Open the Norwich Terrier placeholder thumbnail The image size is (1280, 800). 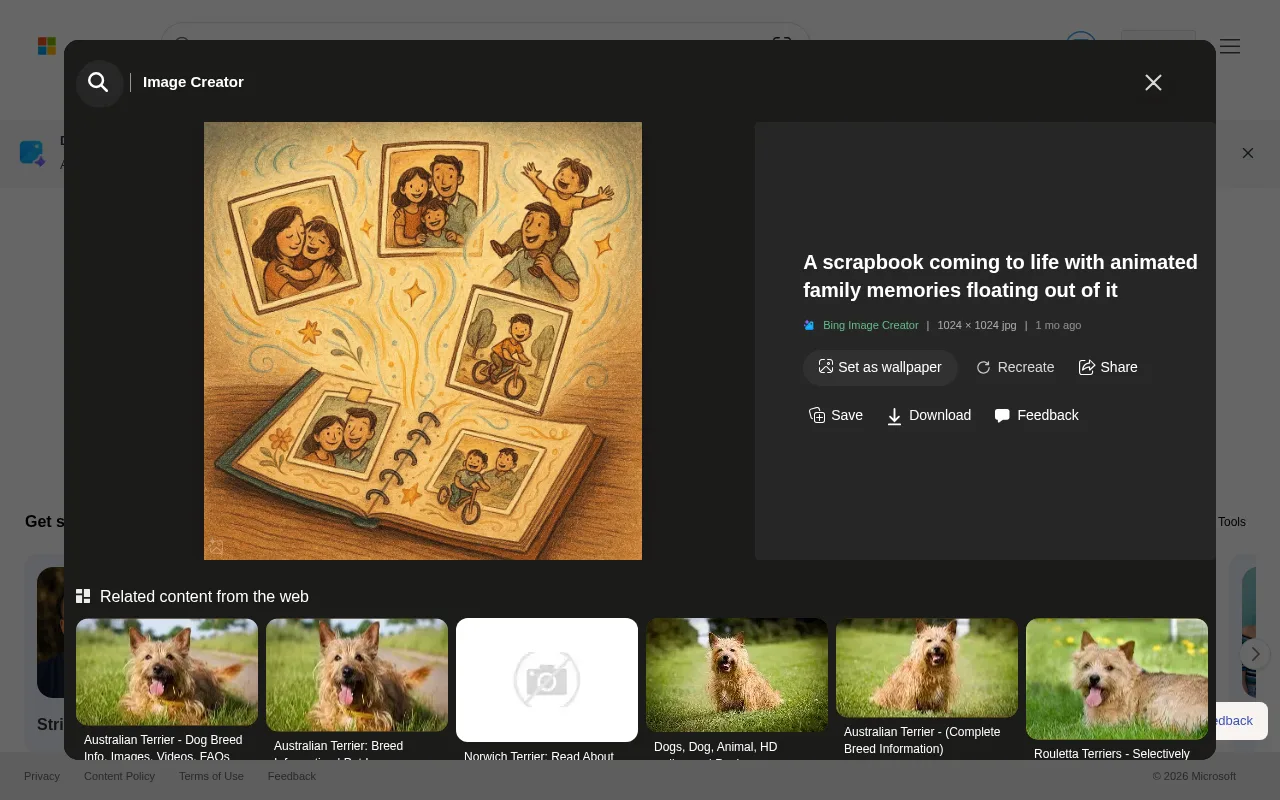coord(547,680)
